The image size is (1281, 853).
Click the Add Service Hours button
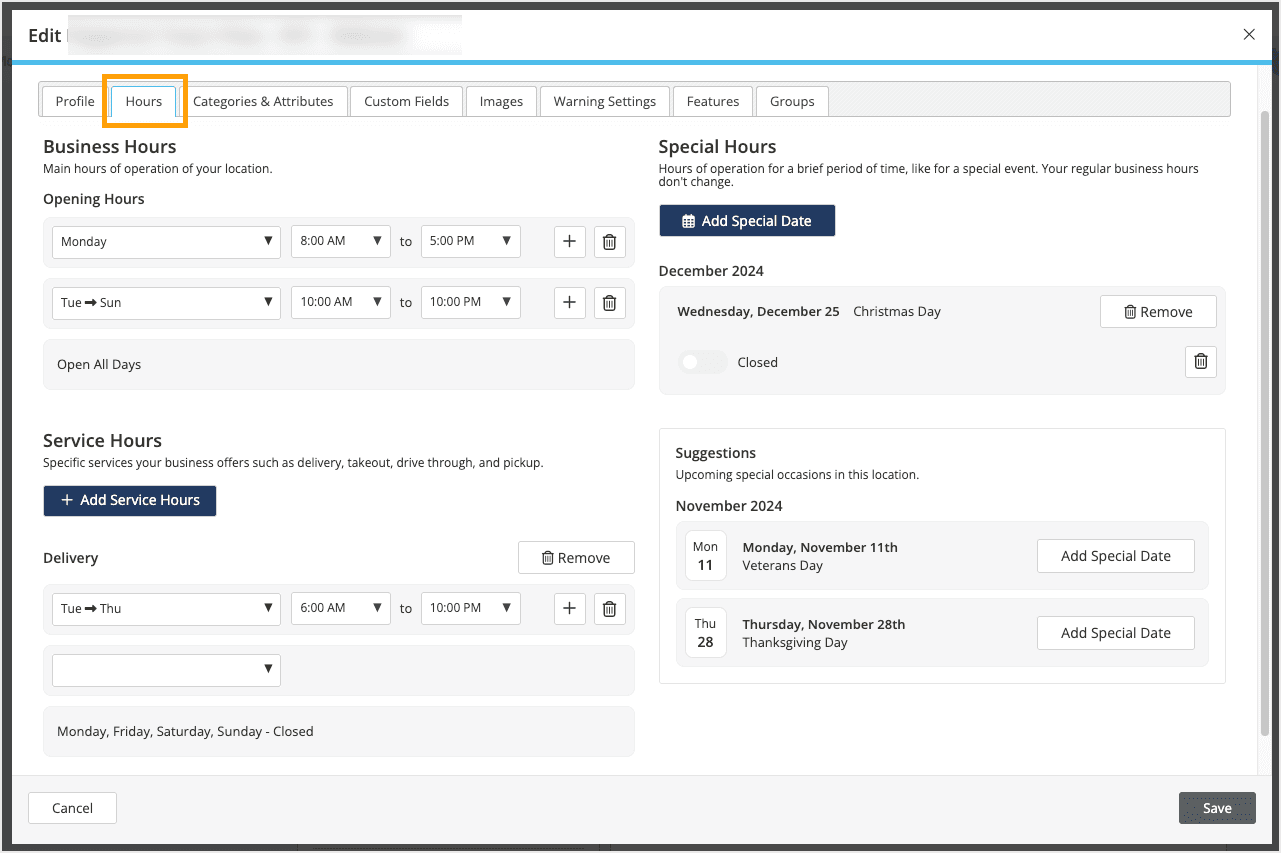(130, 500)
